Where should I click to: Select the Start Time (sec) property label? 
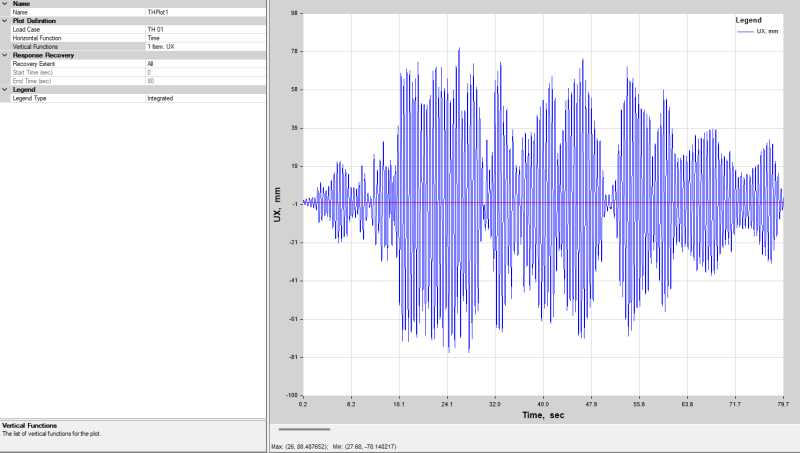[x=33, y=72]
